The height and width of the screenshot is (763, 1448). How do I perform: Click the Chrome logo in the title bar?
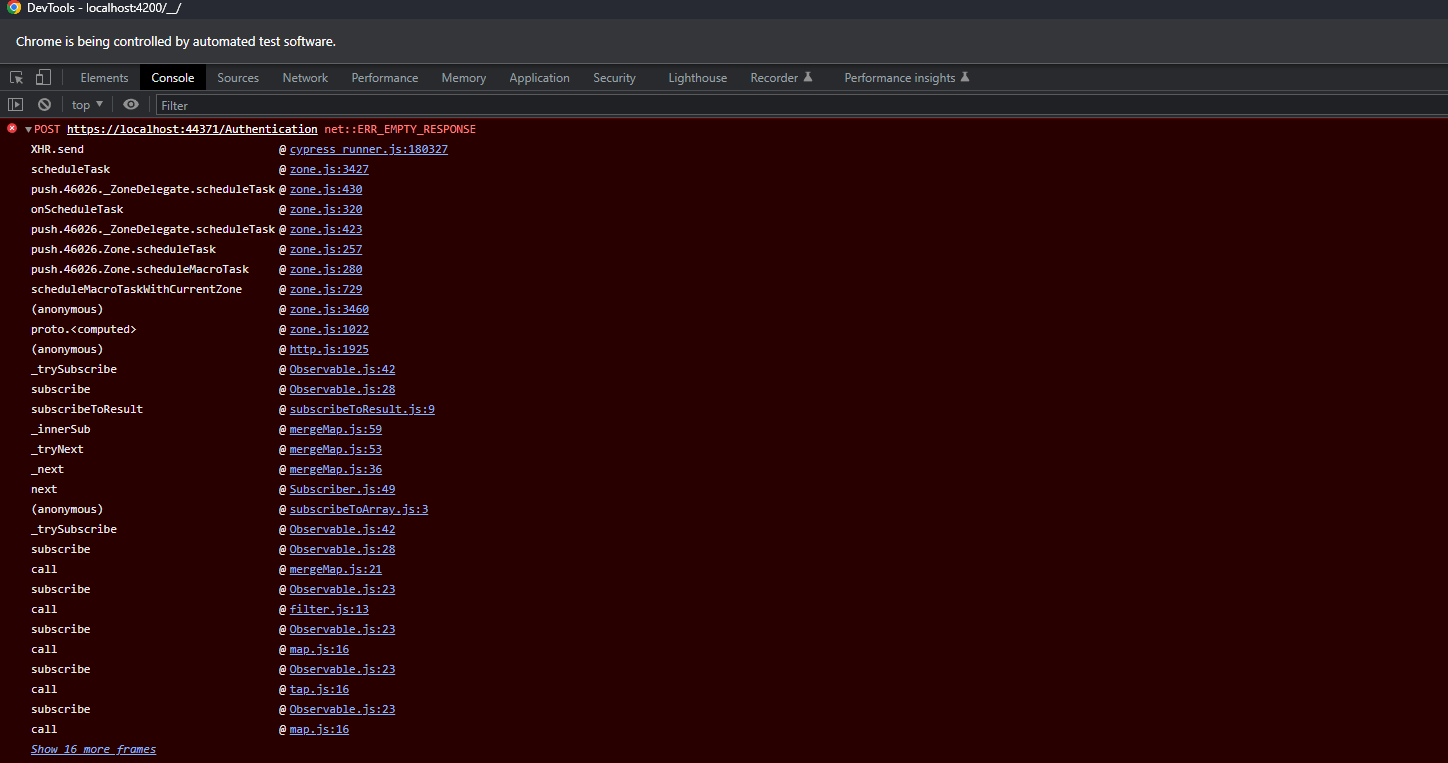(14, 8)
